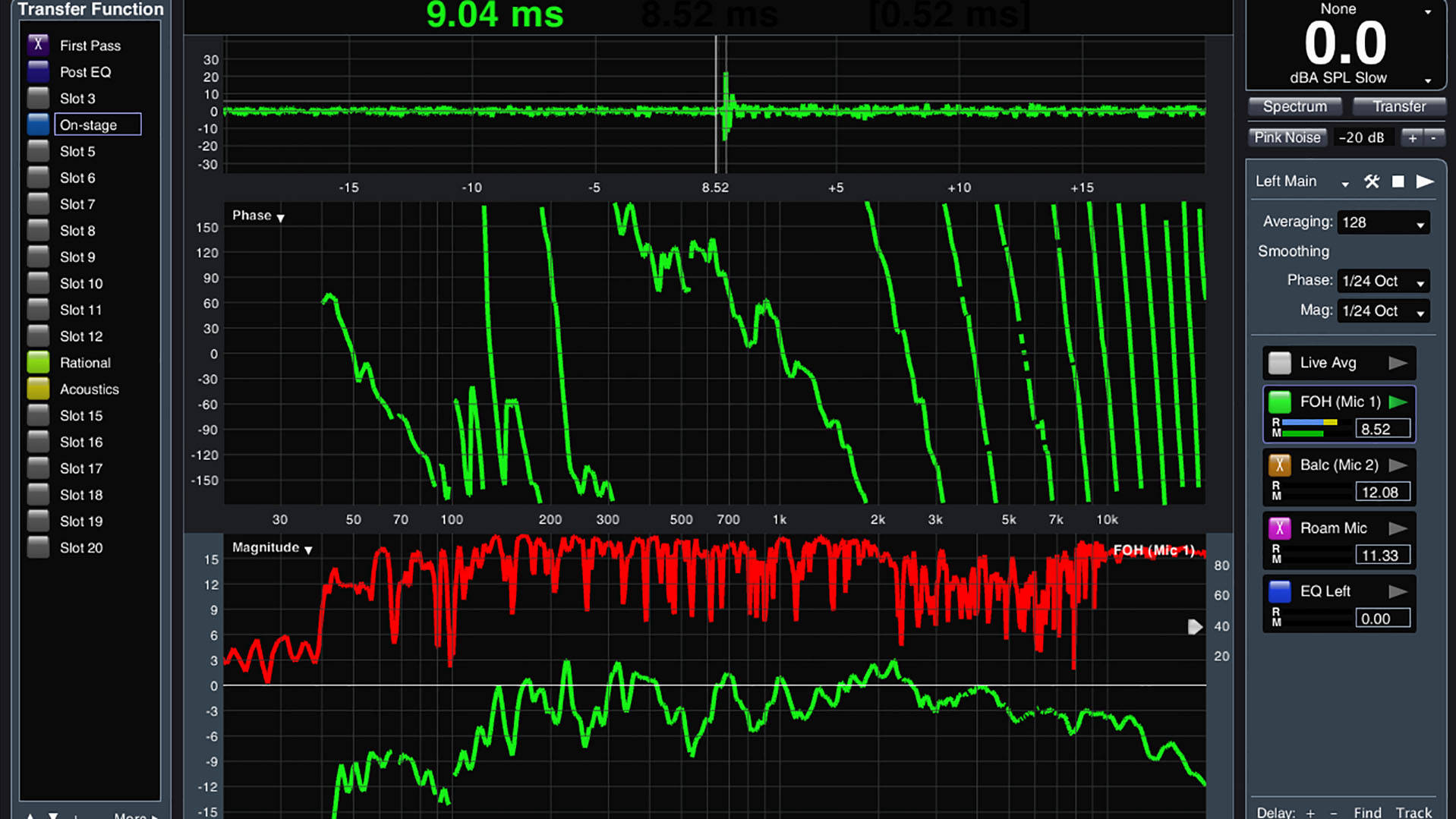
Task: Start the Balc (Mic 2) measurement arrow
Action: (1398, 465)
